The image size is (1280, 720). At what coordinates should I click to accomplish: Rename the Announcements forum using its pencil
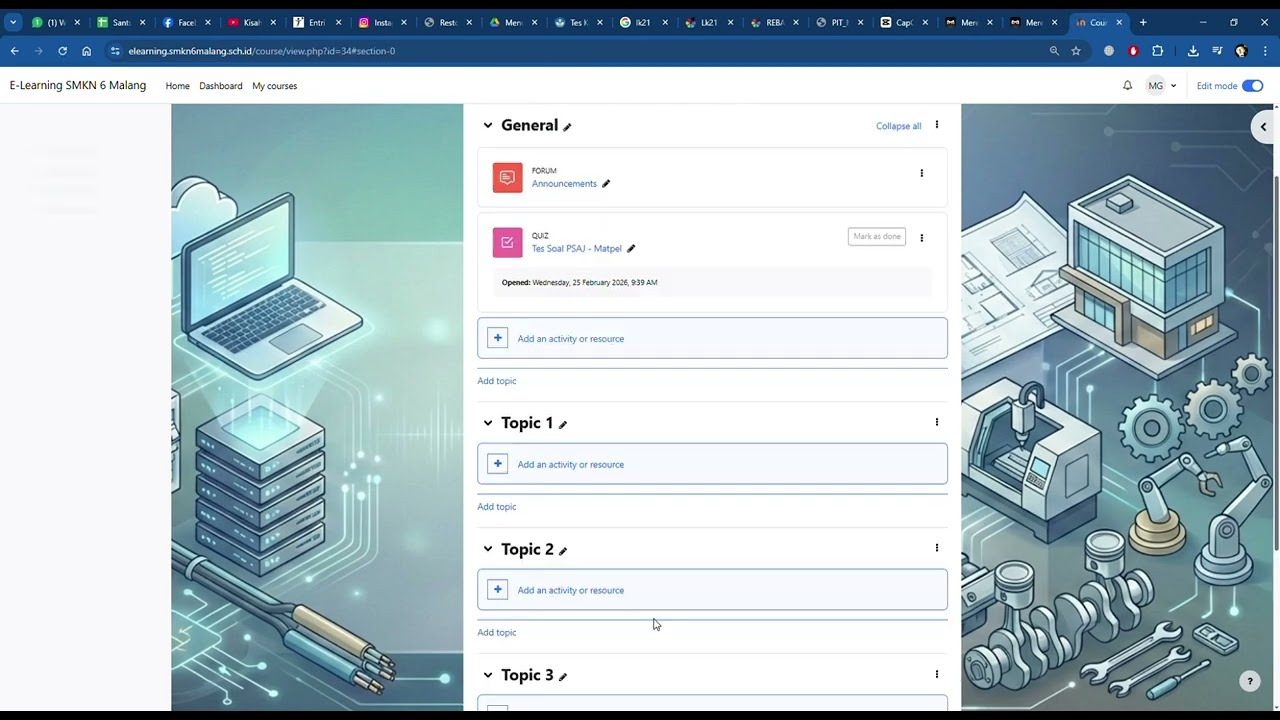pos(606,184)
